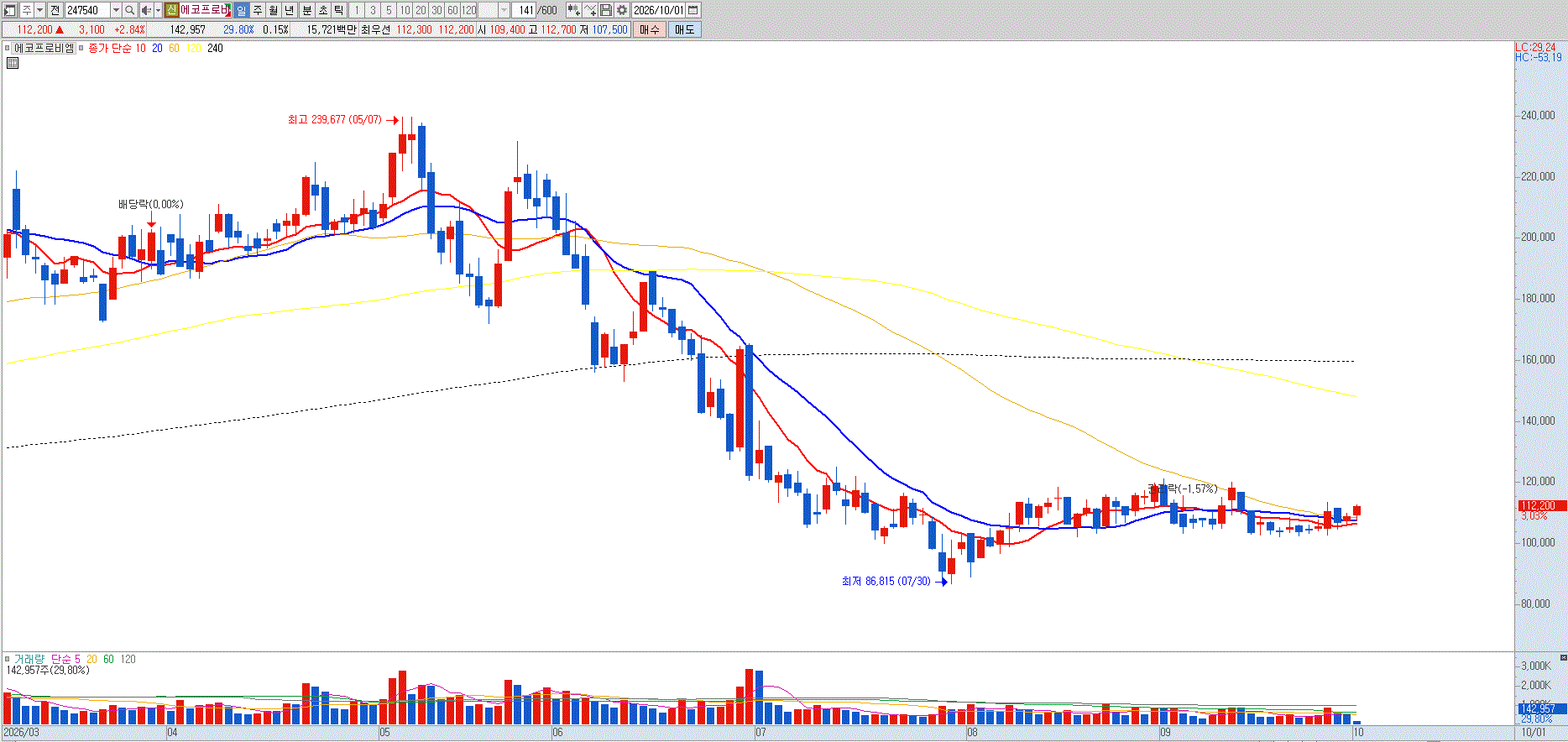Screen dimensions: 1568x742
Task: Click the 141 bar count input field
Action: click(x=525, y=10)
